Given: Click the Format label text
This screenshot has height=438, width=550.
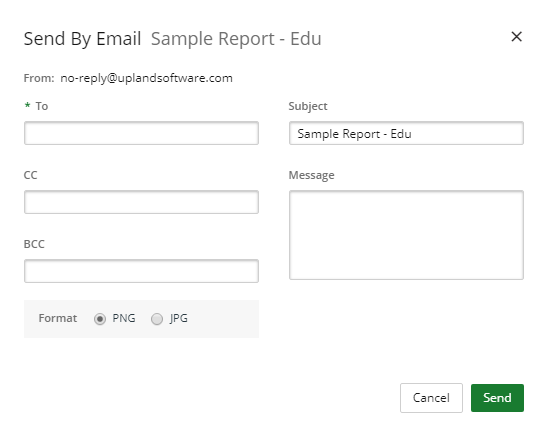Looking at the screenshot, I should 58,318.
